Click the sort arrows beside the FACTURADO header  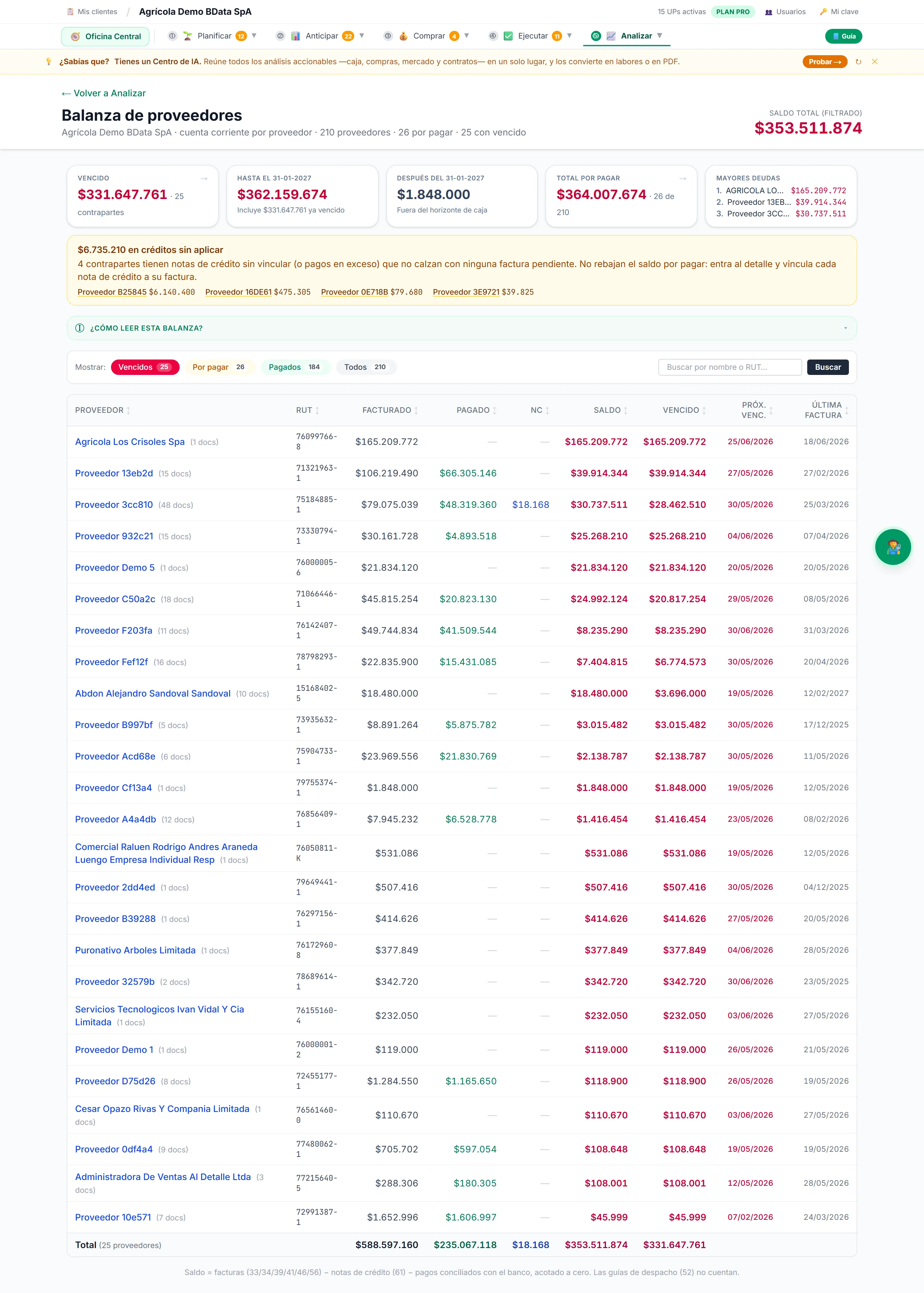tap(416, 410)
